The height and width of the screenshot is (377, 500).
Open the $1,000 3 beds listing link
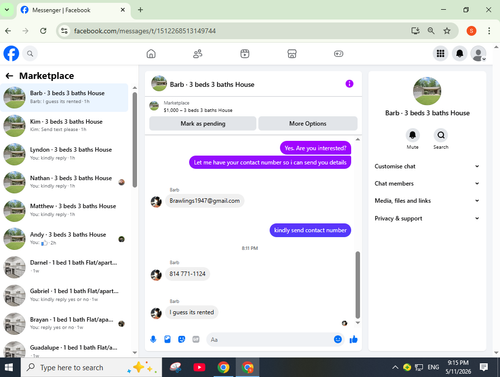(198, 110)
